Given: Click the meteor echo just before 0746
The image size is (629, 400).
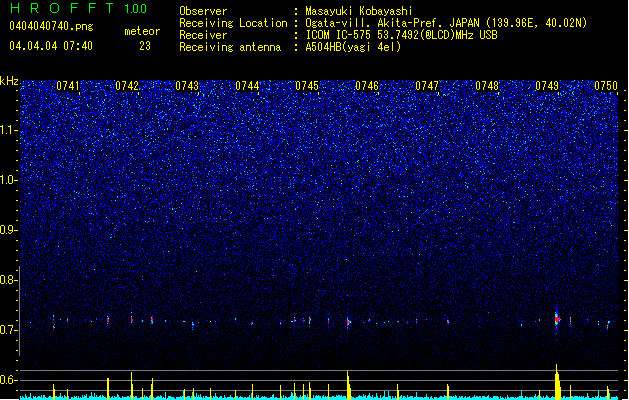Looking at the screenshot, I should (x=348, y=322).
